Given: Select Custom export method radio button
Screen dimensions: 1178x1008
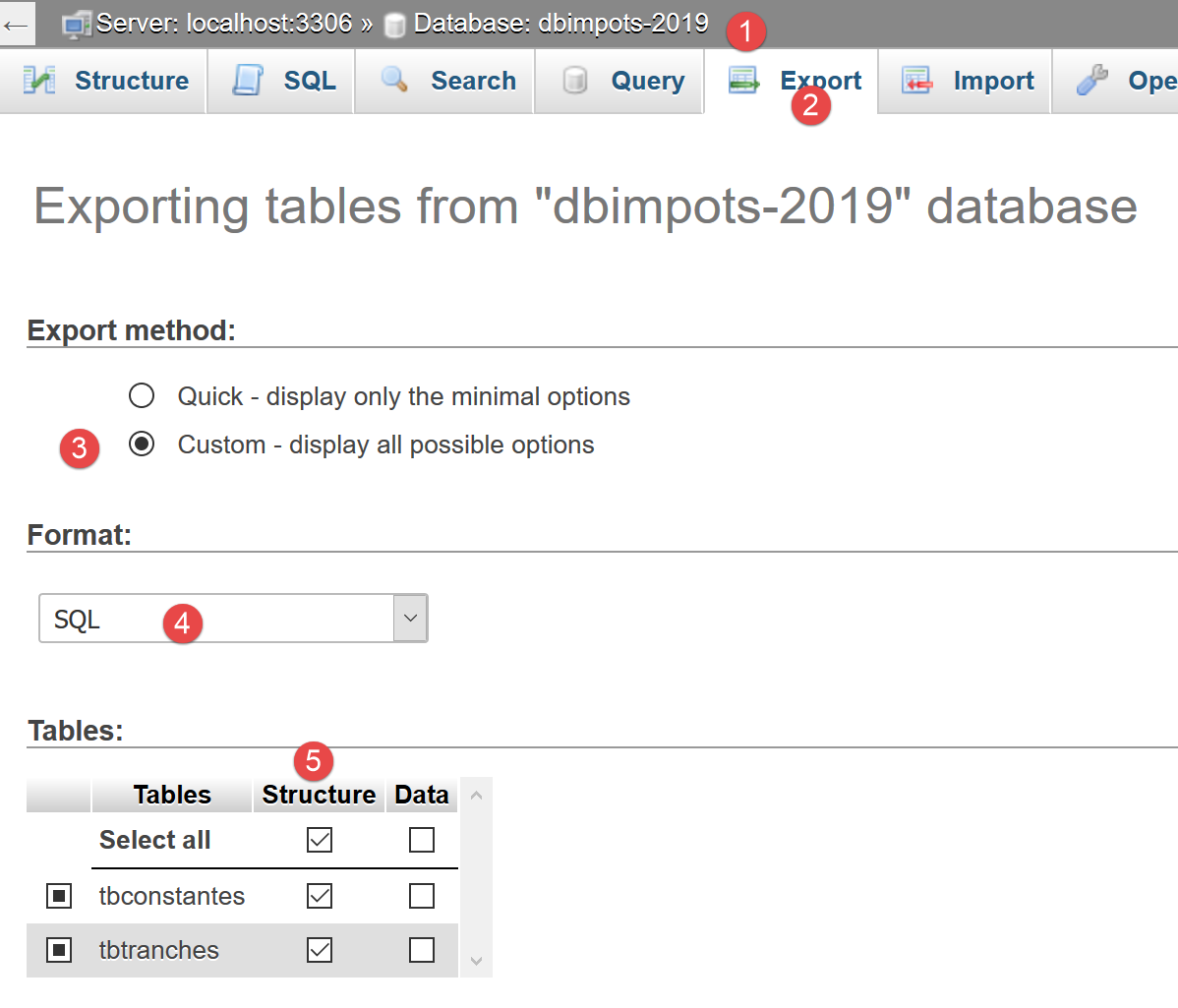Looking at the screenshot, I should click(142, 445).
